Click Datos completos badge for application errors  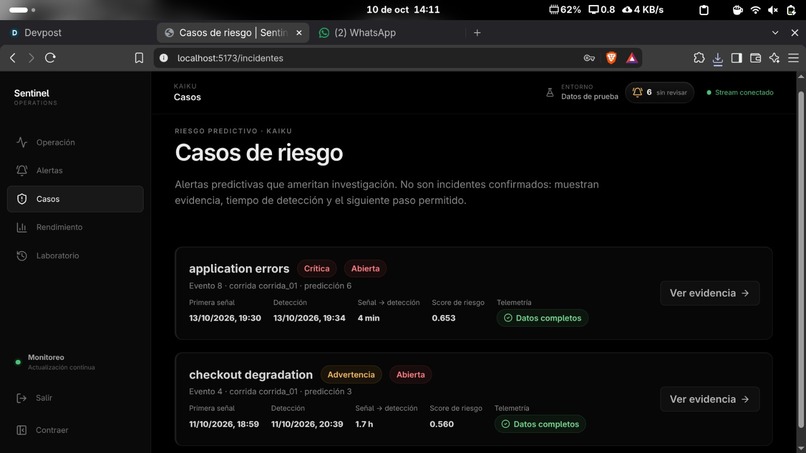[x=542, y=318]
